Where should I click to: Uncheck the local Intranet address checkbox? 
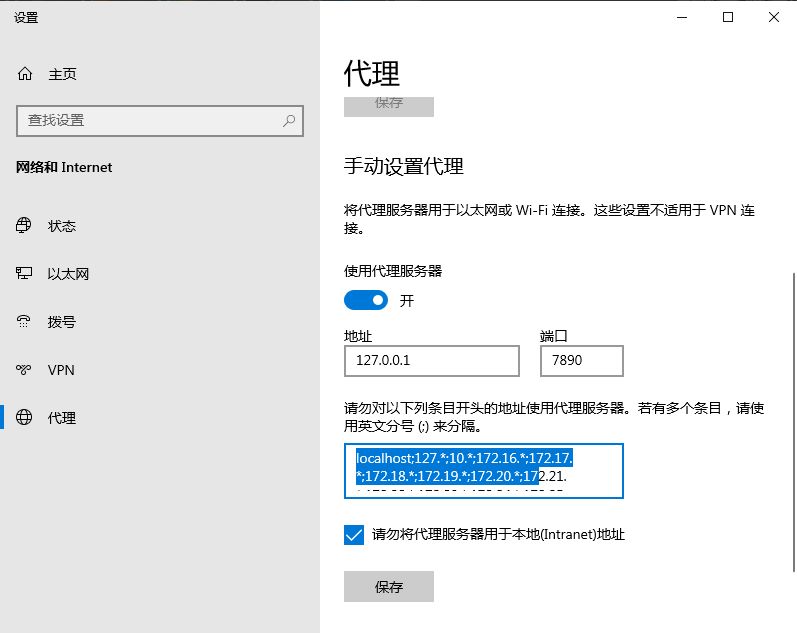point(354,535)
